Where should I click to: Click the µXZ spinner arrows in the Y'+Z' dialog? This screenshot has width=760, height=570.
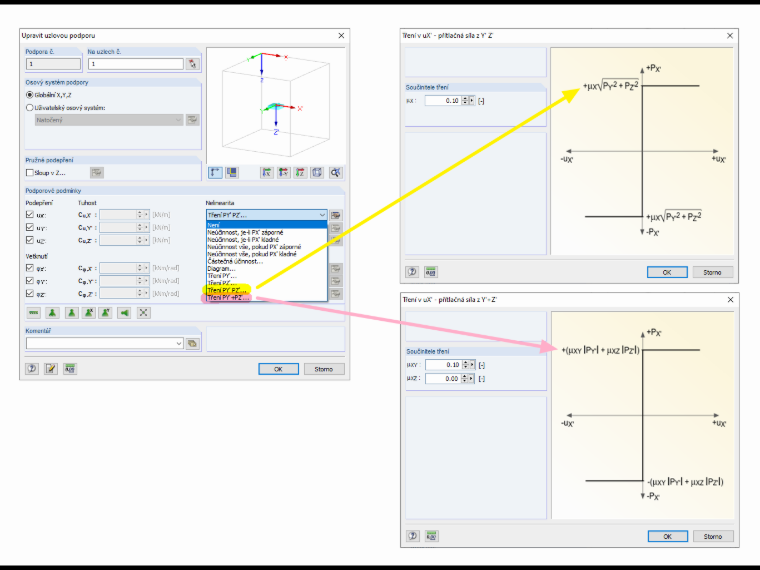coord(465,379)
